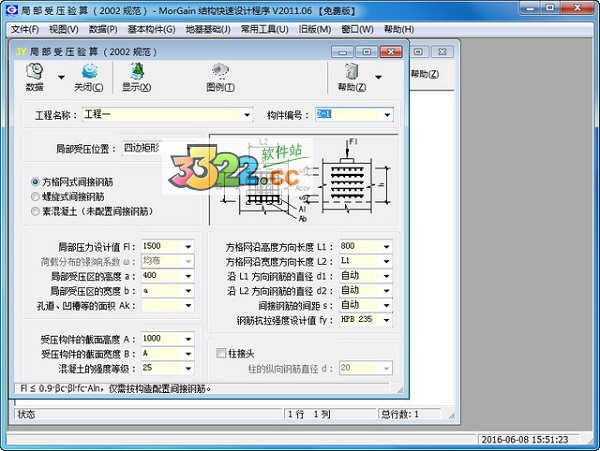Screen dimensions: 600x451
Task: Expand the 钢筋抗拉强度设计值 fy dropdown
Action: [386, 320]
